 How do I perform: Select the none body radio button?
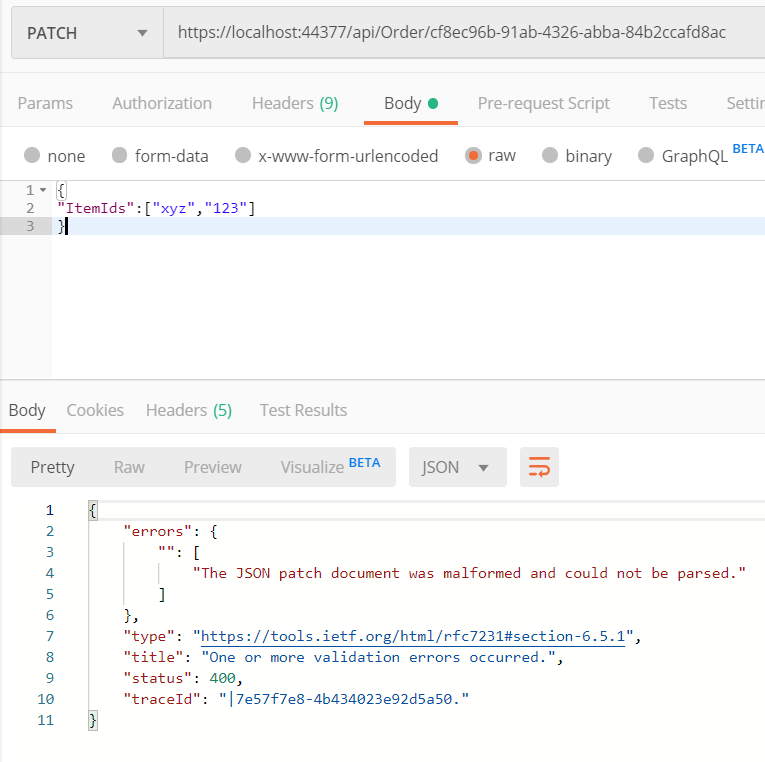tap(32, 155)
